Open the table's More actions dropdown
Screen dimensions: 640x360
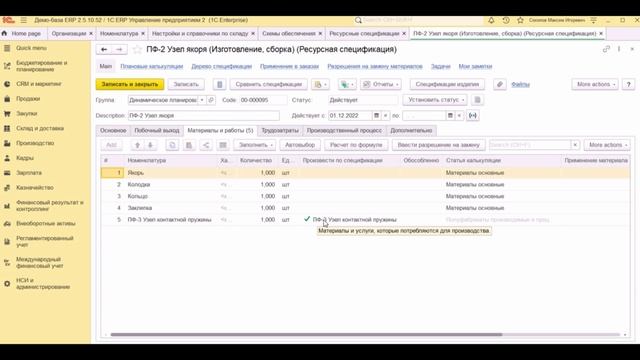[607, 145]
